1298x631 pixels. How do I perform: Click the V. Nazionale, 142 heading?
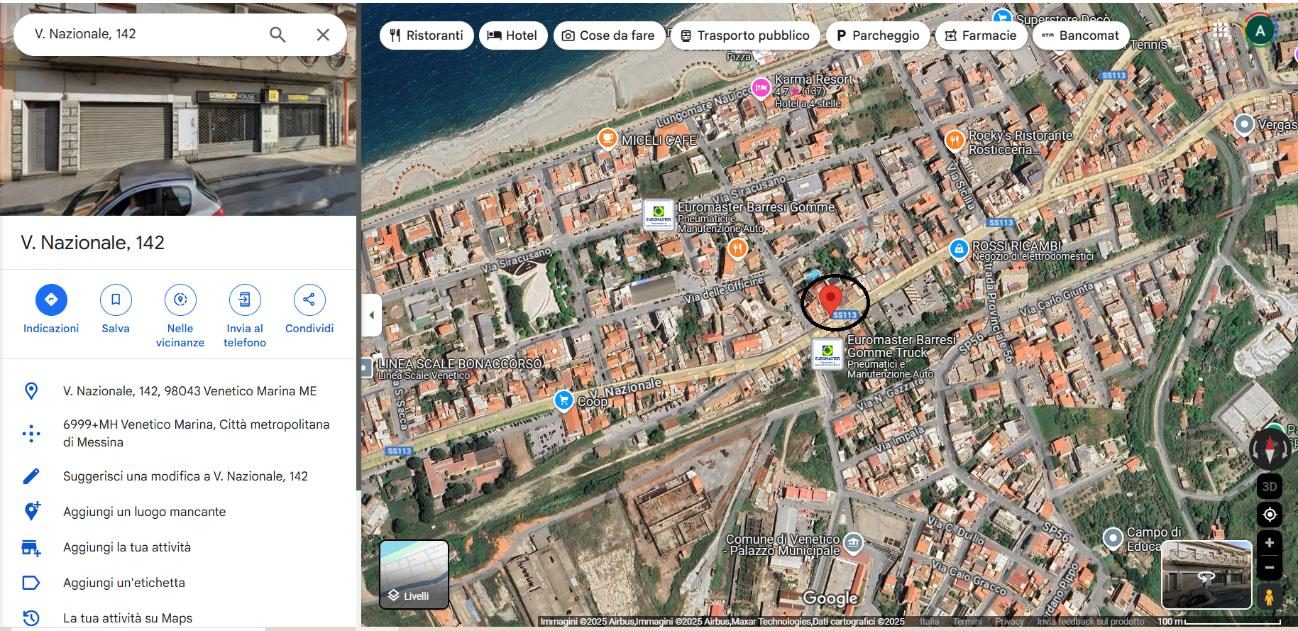[93, 243]
